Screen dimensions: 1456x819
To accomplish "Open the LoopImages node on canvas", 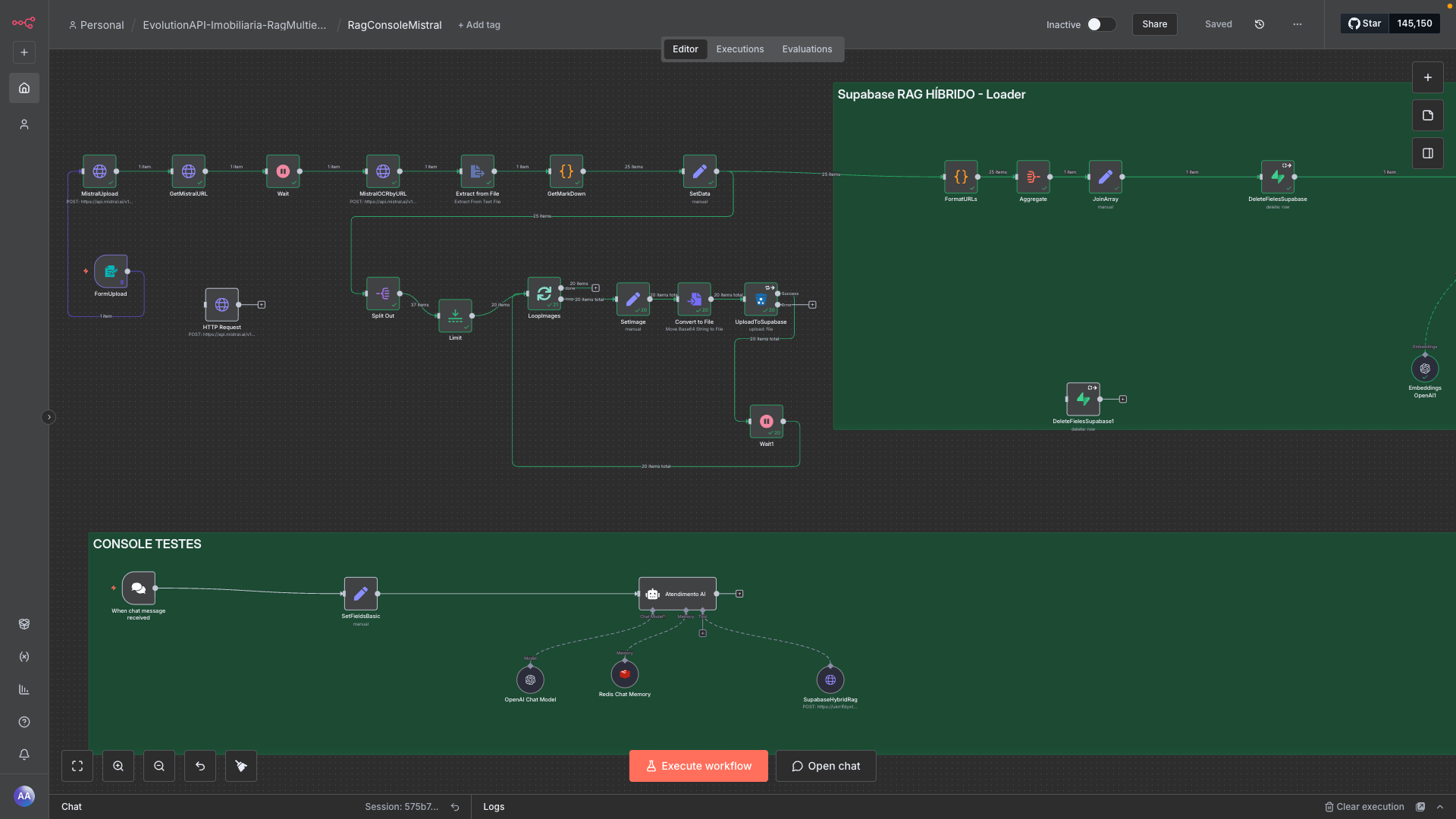I will click(x=544, y=293).
